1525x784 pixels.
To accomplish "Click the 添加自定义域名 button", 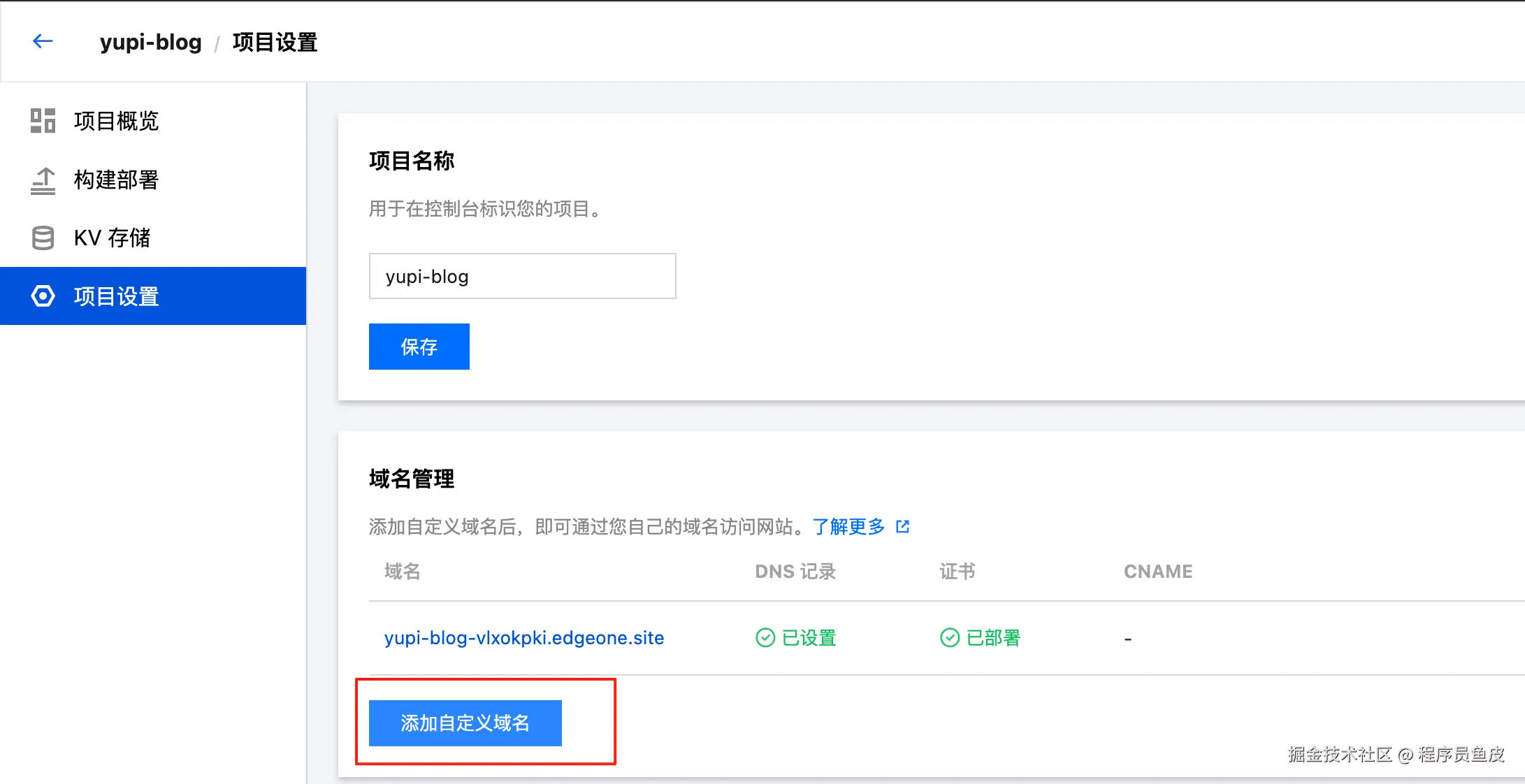I will 465,723.
